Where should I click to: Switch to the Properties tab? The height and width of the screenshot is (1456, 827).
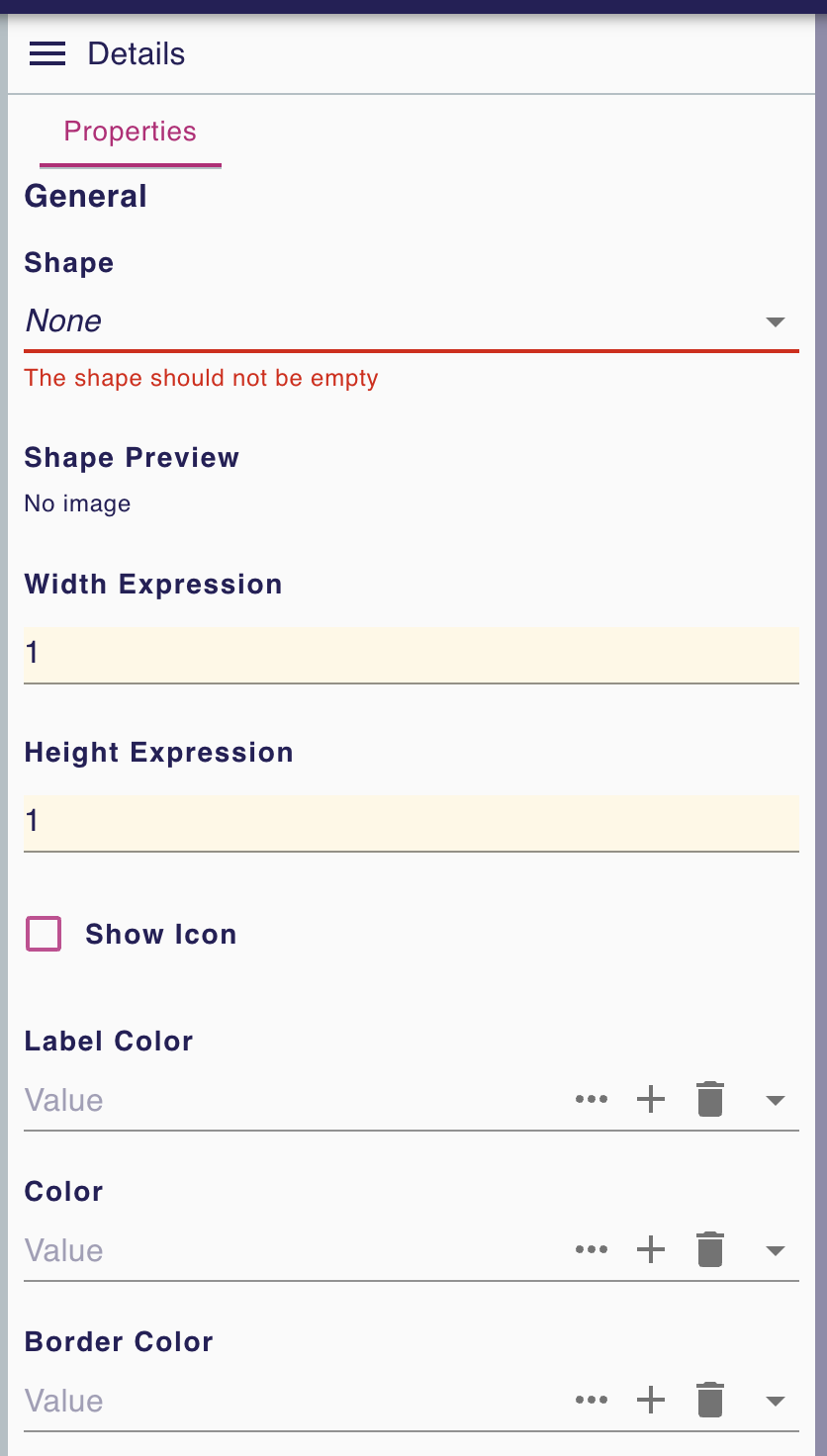point(130,132)
